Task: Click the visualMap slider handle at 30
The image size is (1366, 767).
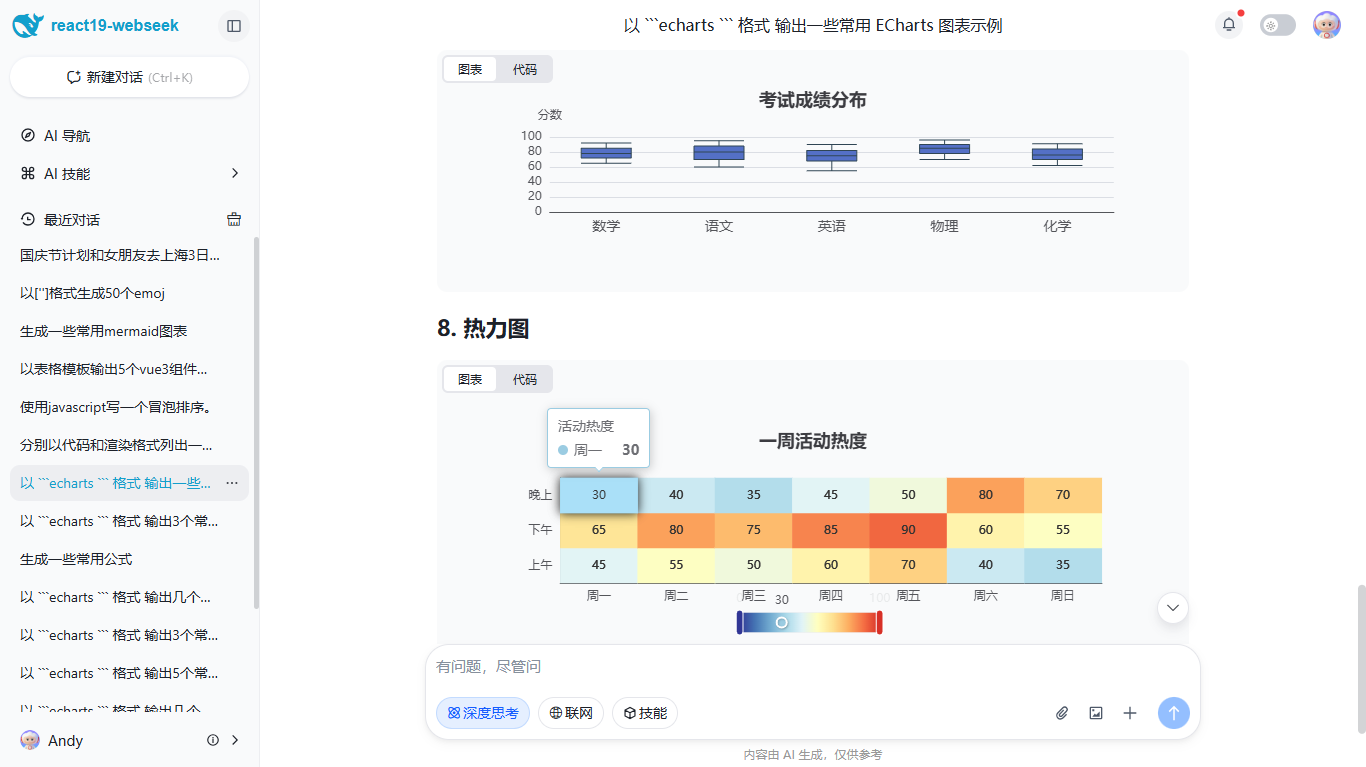Action: tap(782, 622)
